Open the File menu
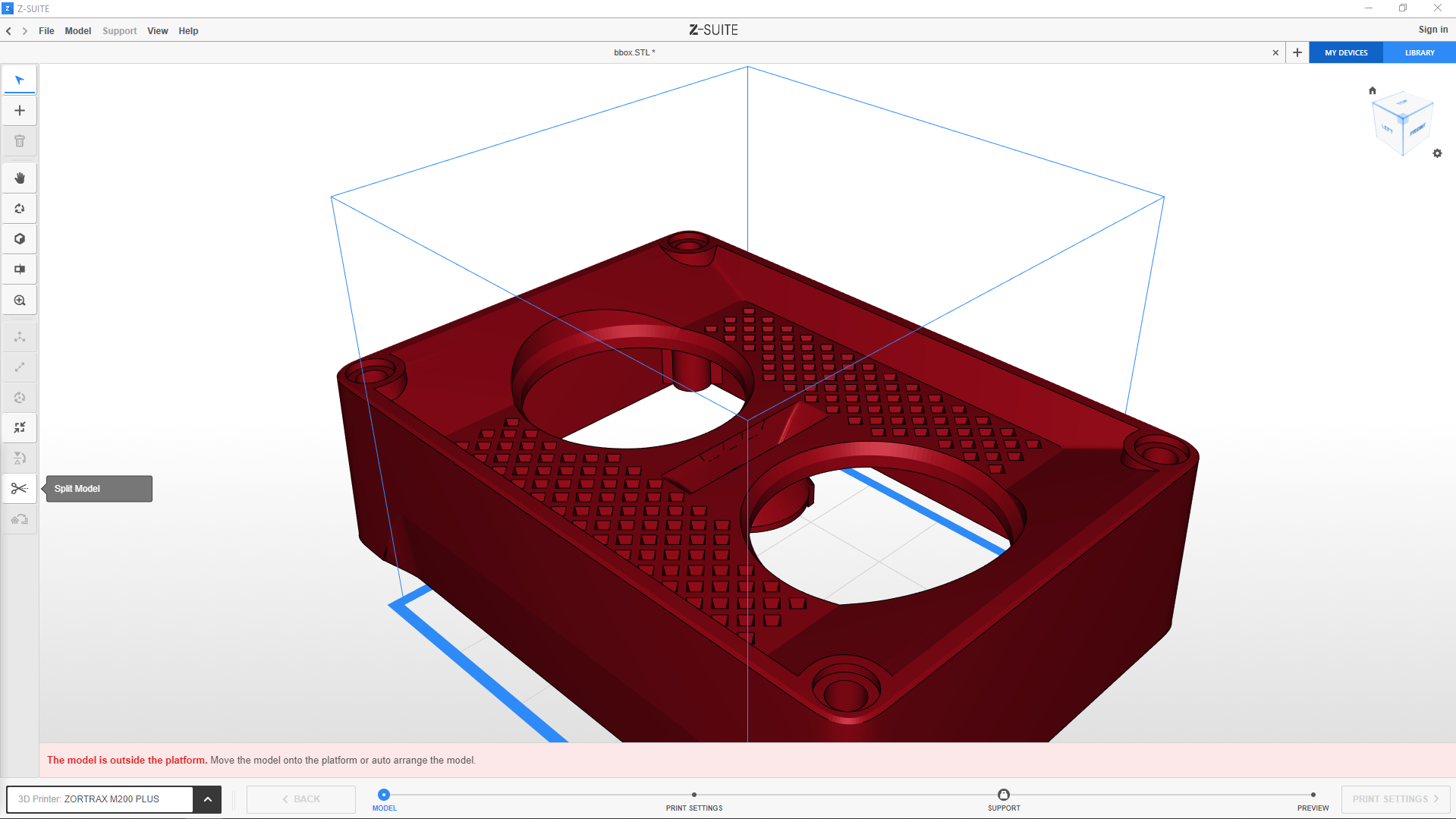The width and height of the screenshot is (1456, 819). point(46,31)
